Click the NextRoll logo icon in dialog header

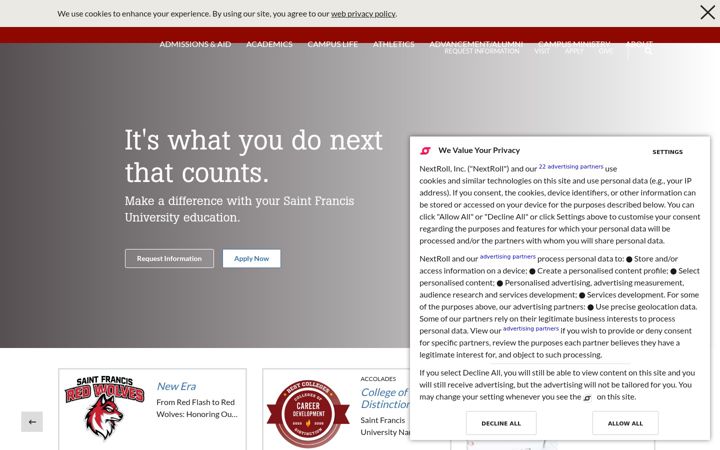click(x=426, y=151)
